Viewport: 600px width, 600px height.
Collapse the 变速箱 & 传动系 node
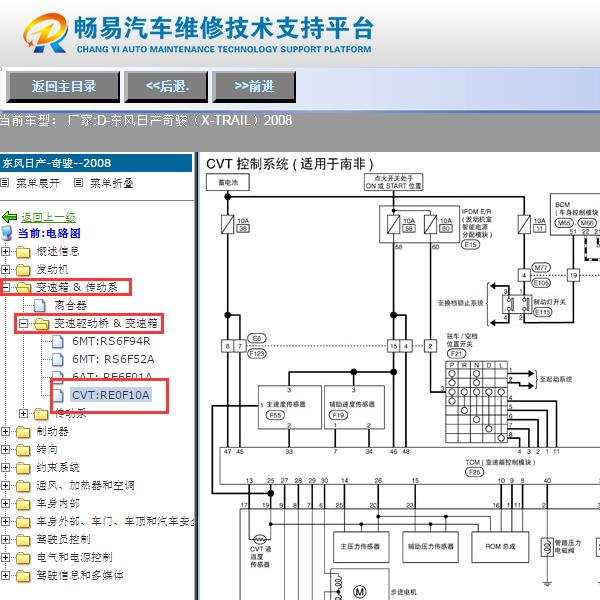(x=5, y=287)
